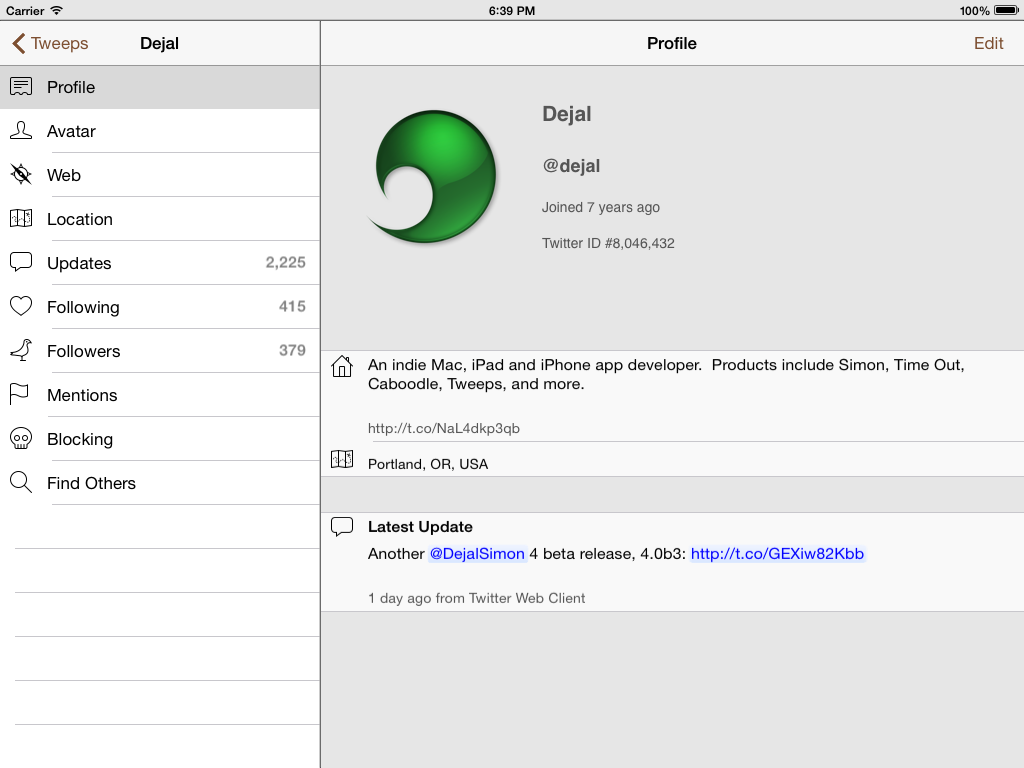The image size is (1024, 768).
Task: View the Followers list
Action: coord(160,351)
